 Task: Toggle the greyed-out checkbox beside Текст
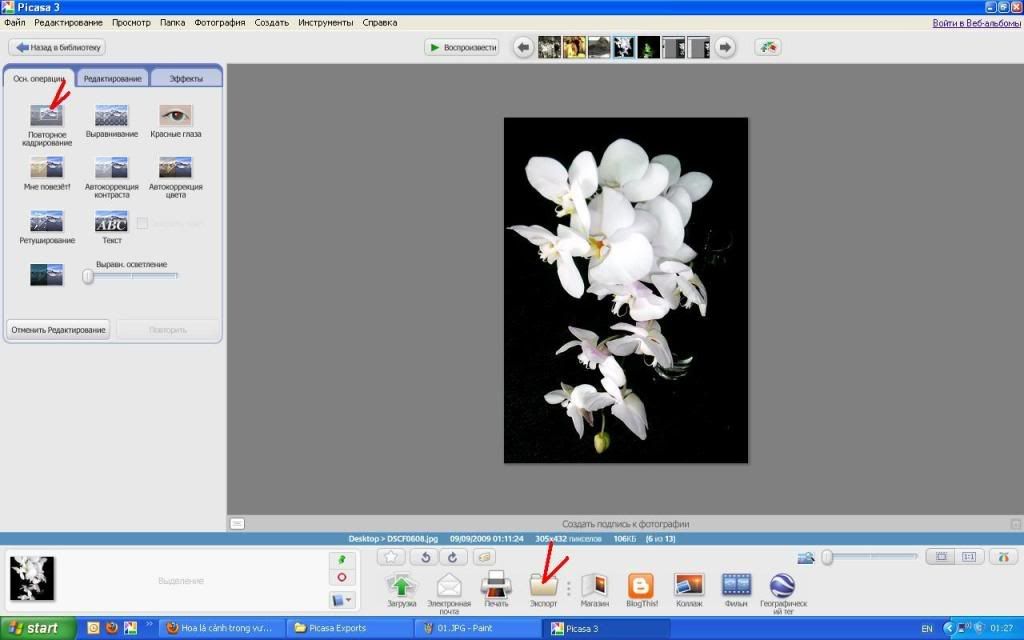pyautogui.click(x=142, y=223)
